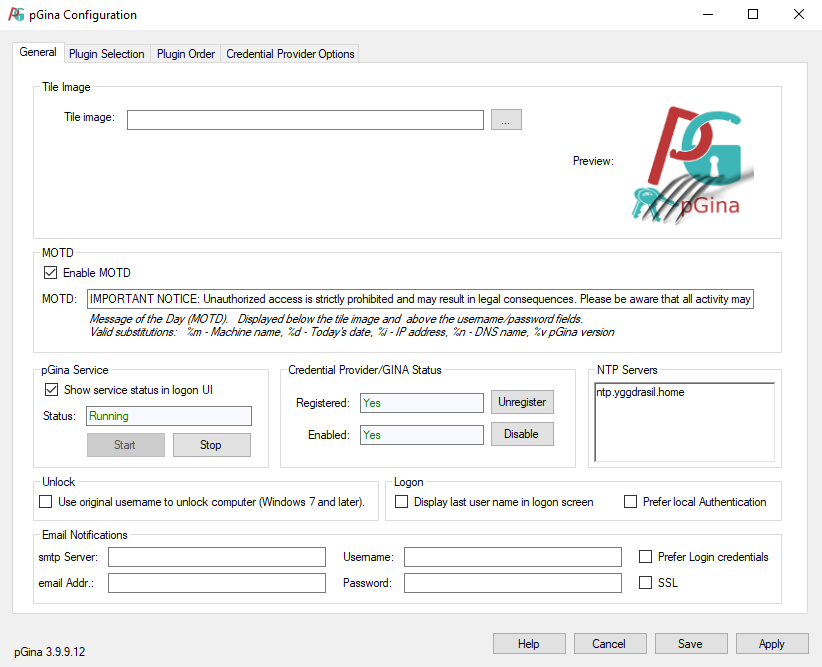This screenshot has width=822, height=667.
Task: Open the Plugin Order tab
Action: point(186,54)
